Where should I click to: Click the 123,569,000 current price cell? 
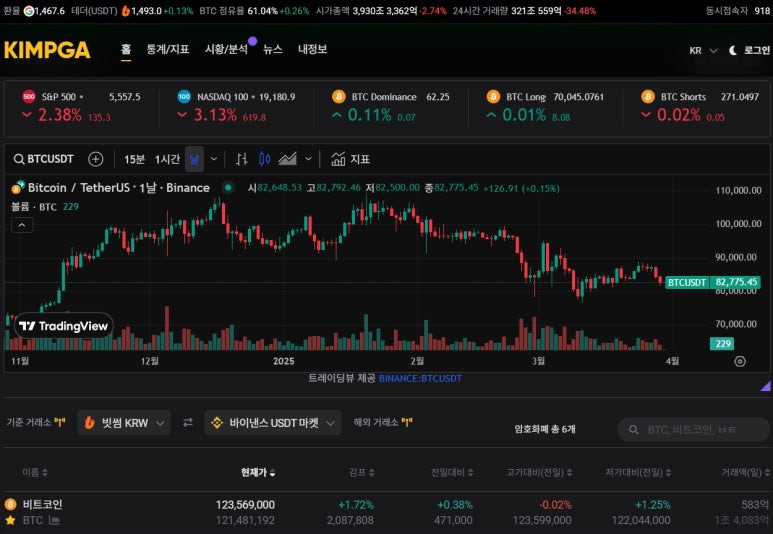(245, 504)
